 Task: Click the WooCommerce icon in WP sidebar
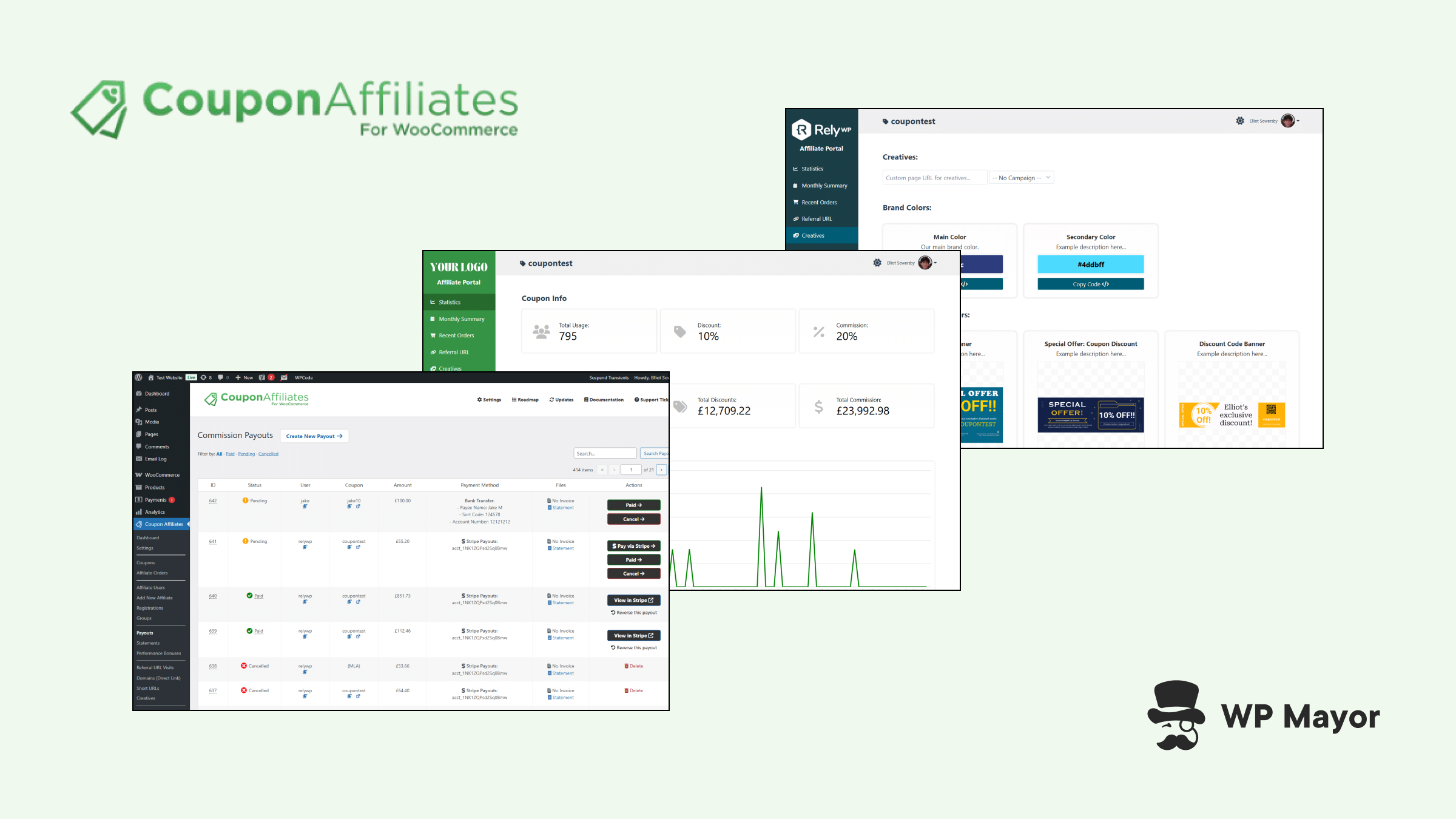(x=139, y=475)
